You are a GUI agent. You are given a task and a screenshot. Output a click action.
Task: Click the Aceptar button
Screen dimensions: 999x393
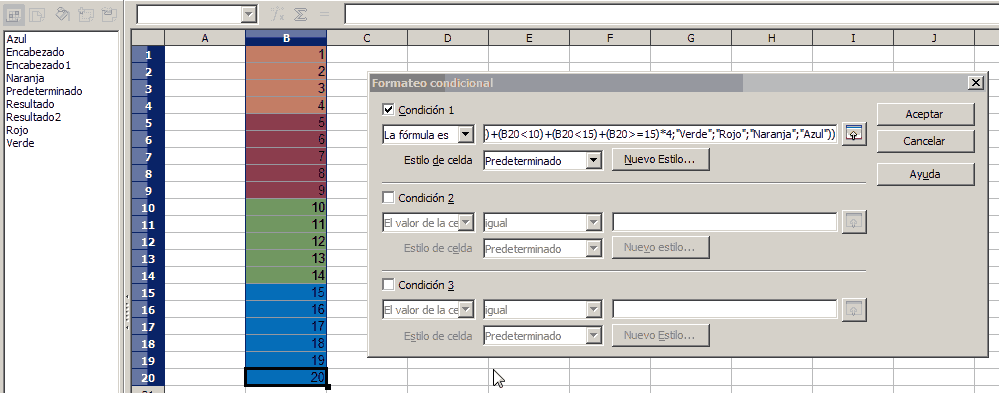(x=925, y=115)
